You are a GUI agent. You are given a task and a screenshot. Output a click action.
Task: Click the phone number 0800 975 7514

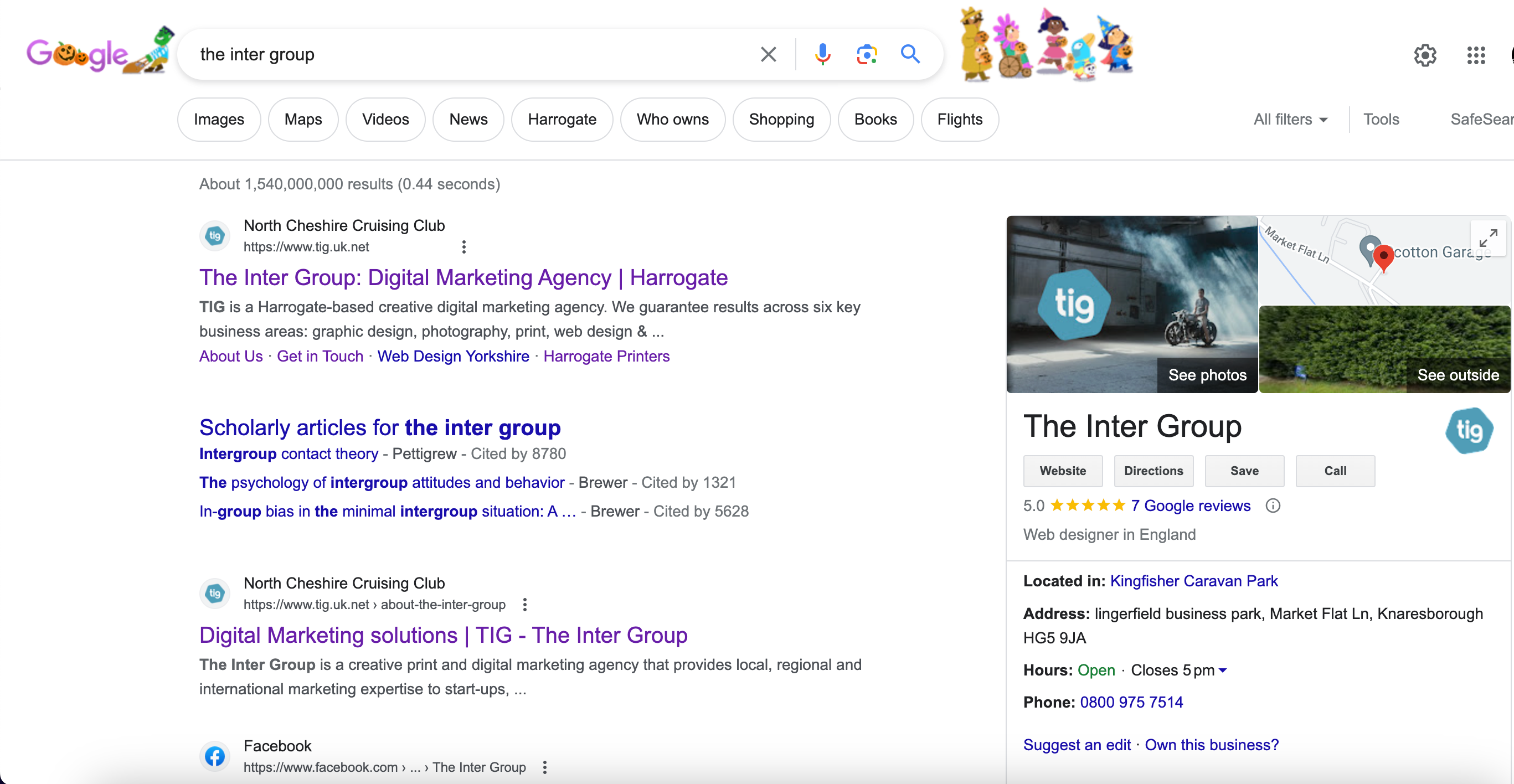(x=1131, y=702)
